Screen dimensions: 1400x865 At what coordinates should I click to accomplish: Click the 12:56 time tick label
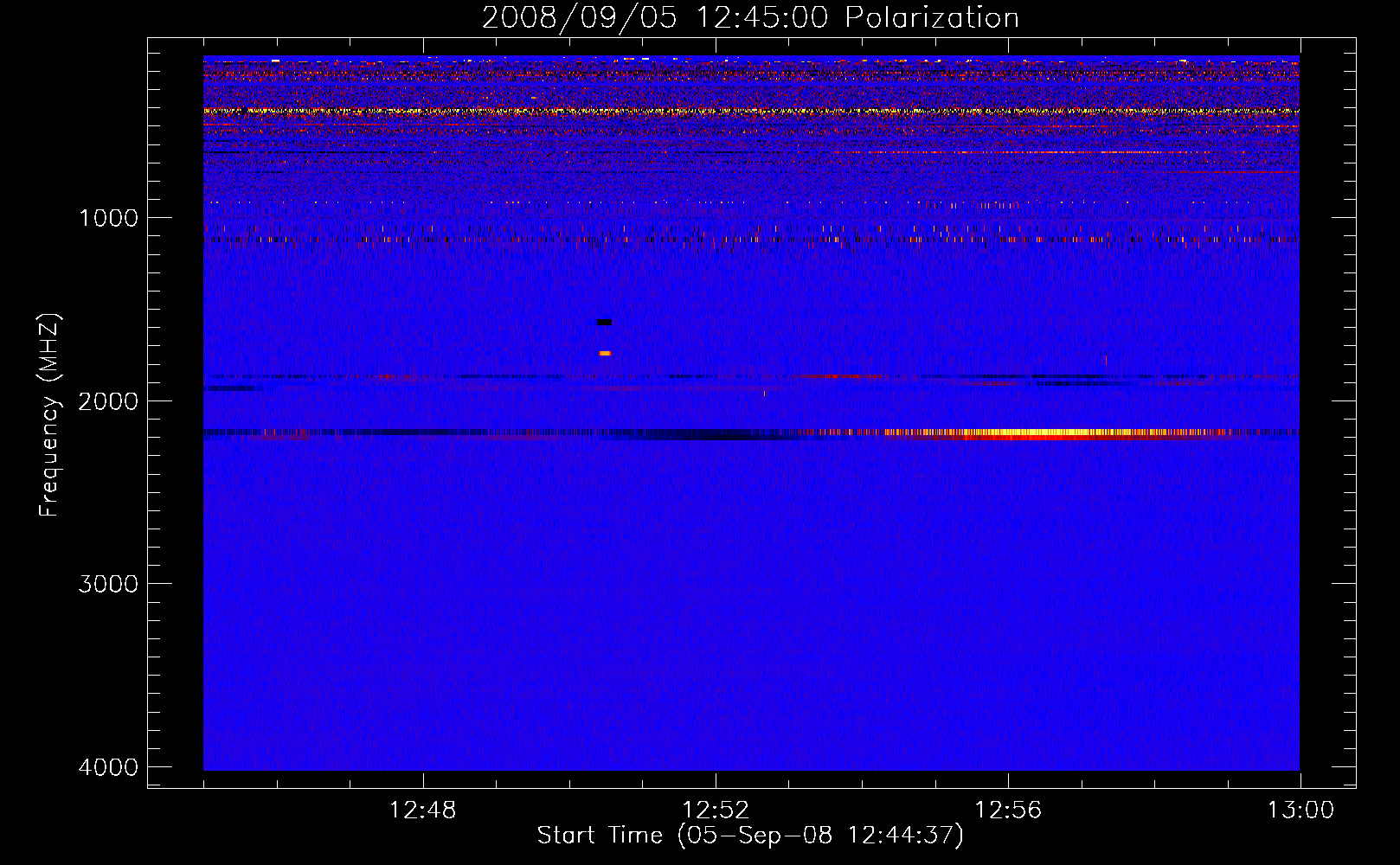pyautogui.click(x=1008, y=811)
